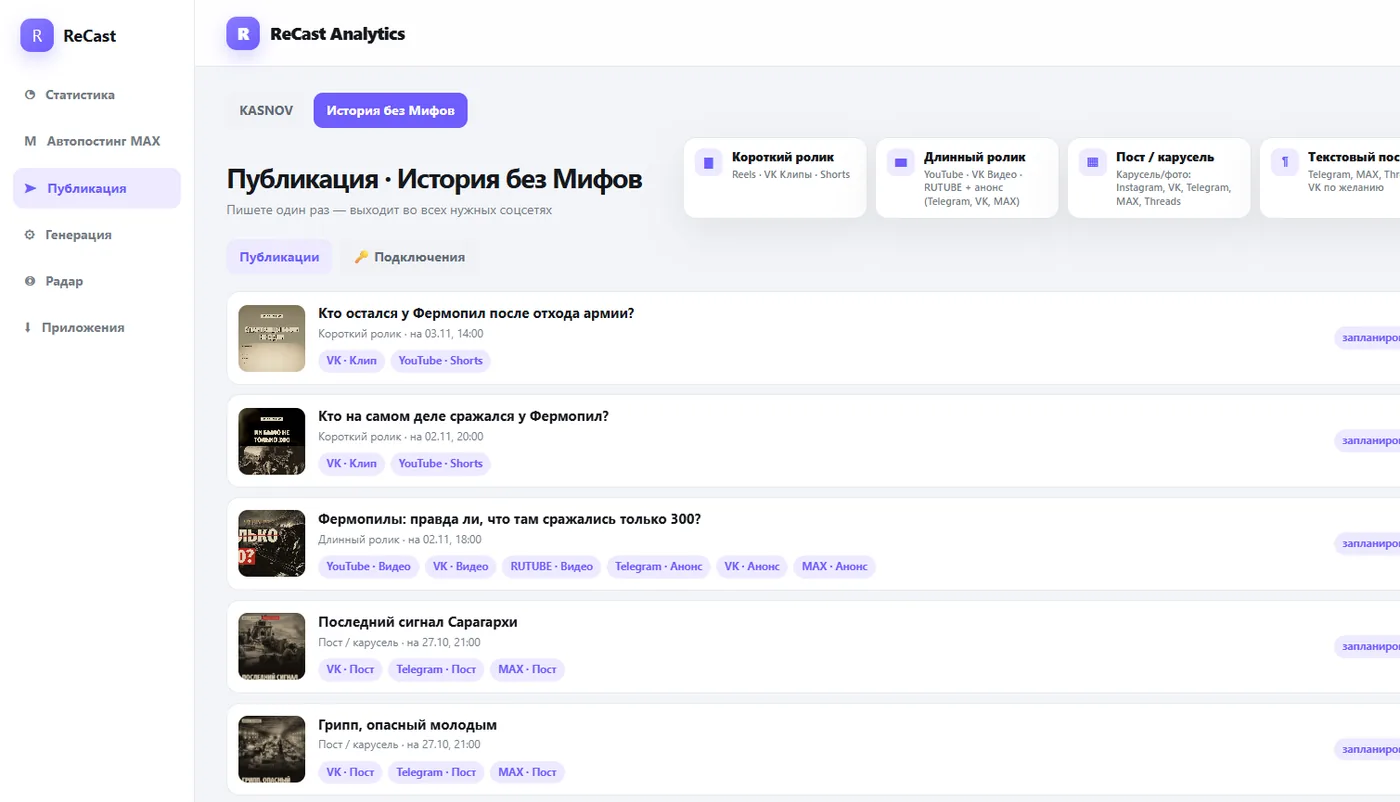Open post titled Кто остался у Фермопил после отхода армии?

476,313
